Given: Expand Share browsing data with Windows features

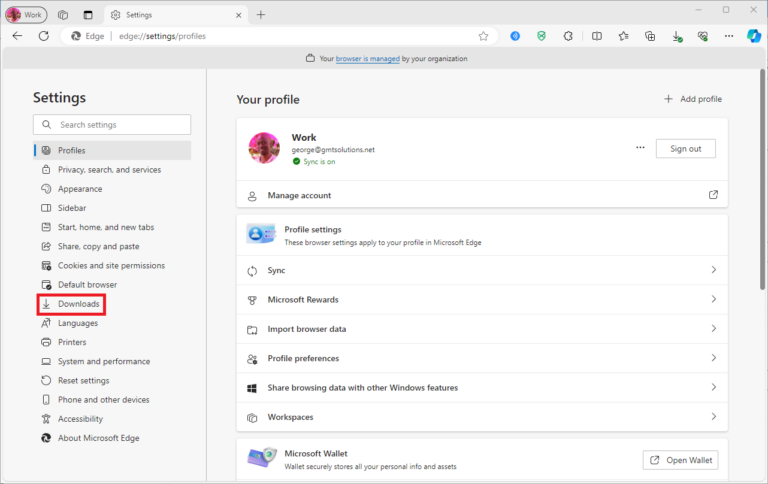Looking at the screenshot, I should point(482,387).
